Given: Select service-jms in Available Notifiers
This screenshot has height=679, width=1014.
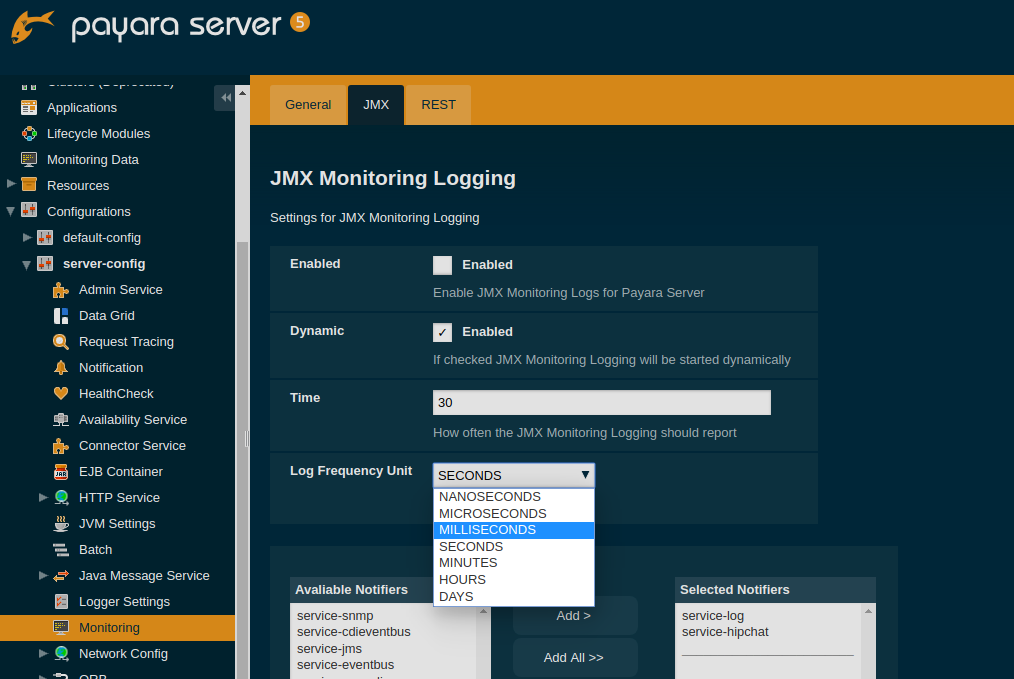Looking at the screenshot, I should tap(329, 649).
